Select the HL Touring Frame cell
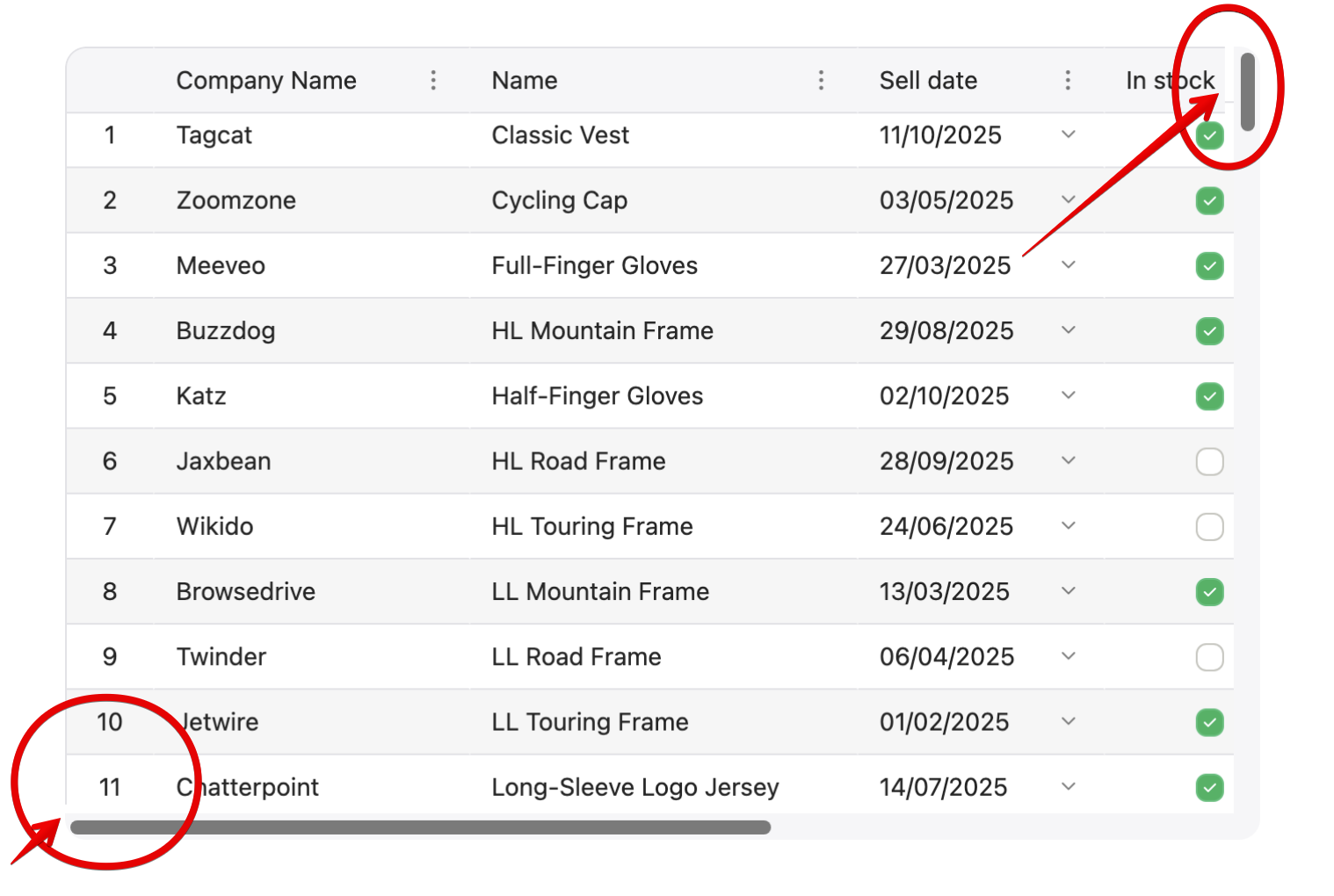This screenshot has height=896, width=1334. pyautogui.click(x=663, y=526)
